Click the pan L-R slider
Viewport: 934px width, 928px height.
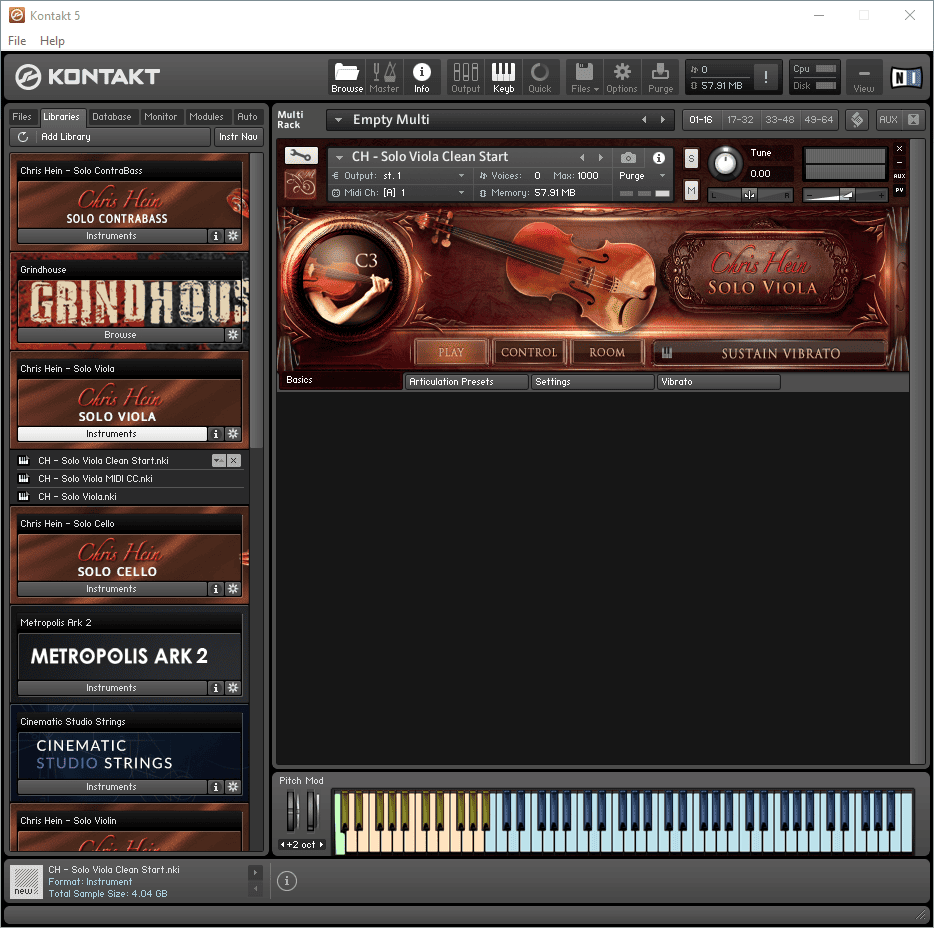[x=750, y=195]
